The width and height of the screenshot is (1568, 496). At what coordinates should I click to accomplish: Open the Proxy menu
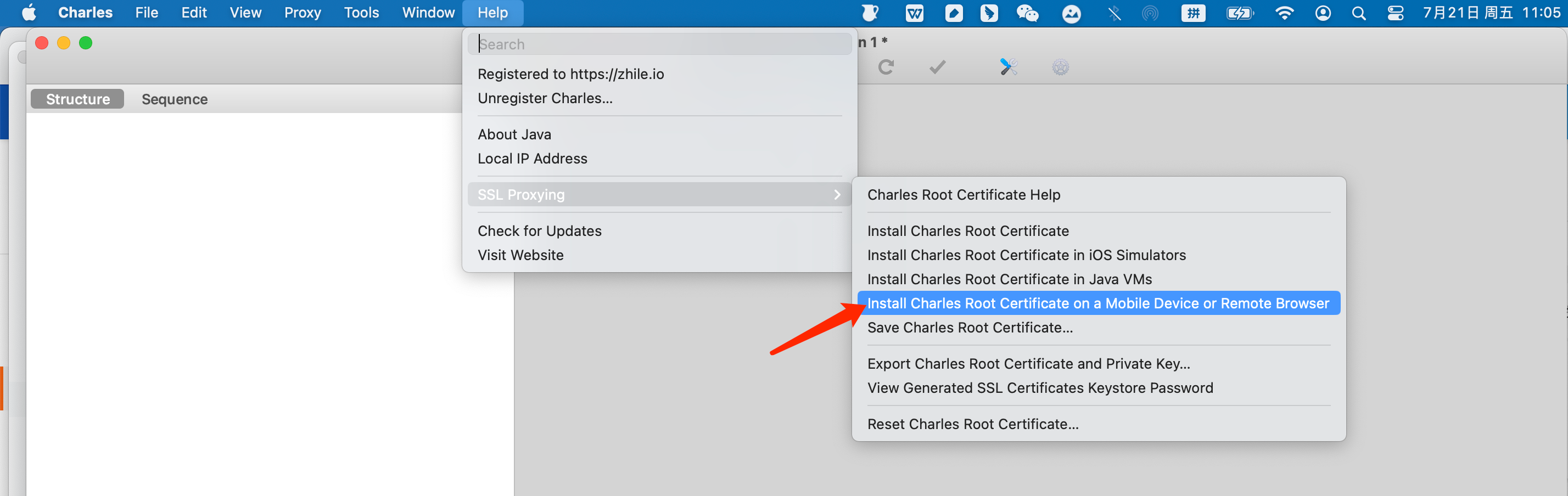pos(303,13)
